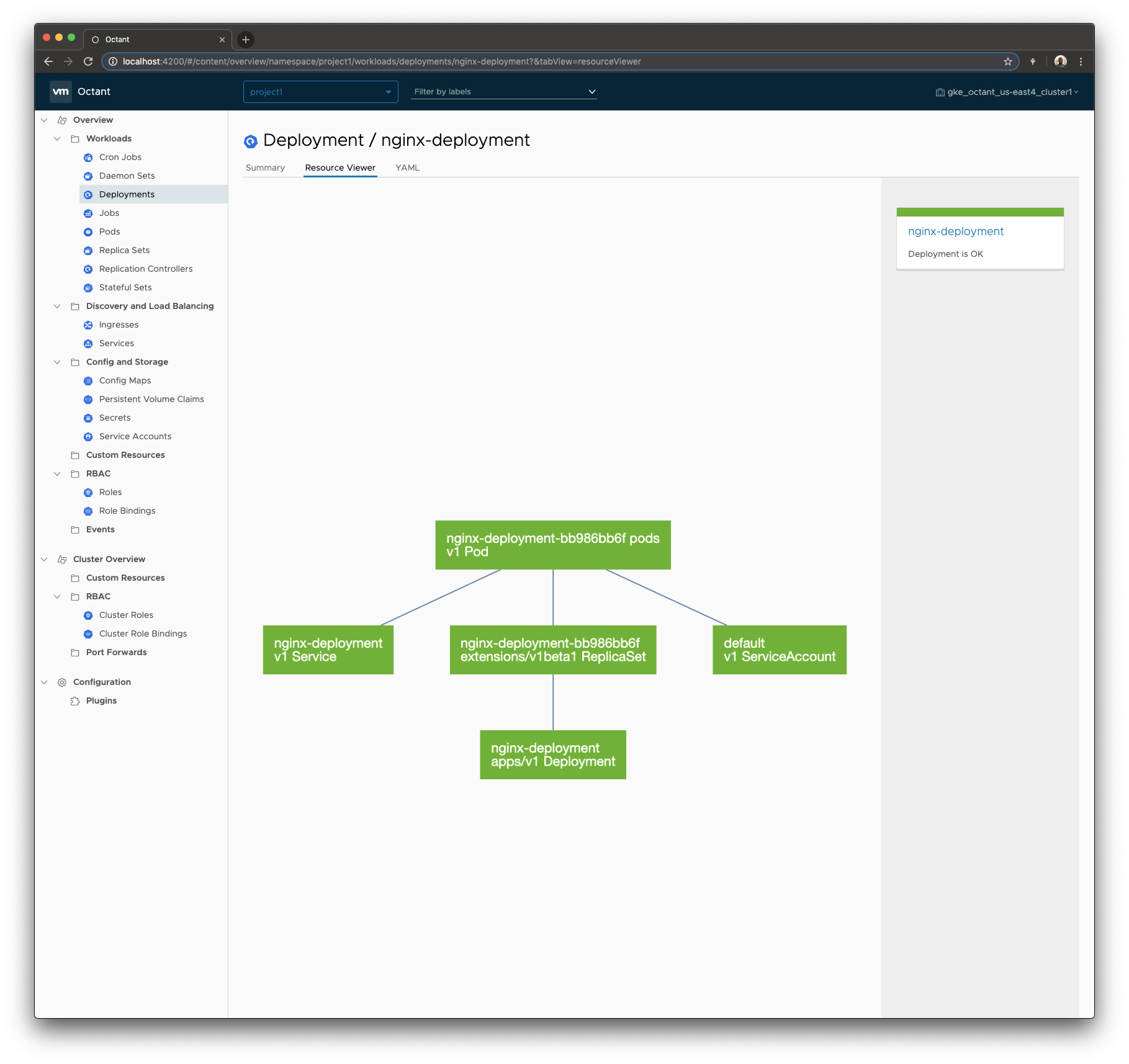Screen dimensions: 1129x1064
Task: Collapse Config and Storage chevron
Action: [x=58, y=362]
